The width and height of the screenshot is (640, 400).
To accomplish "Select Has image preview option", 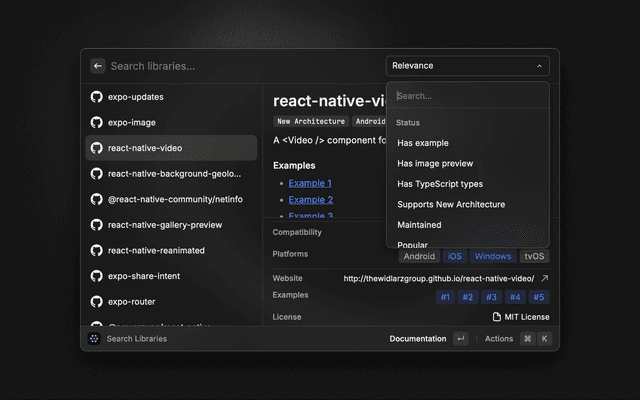I will pos(435,163).
